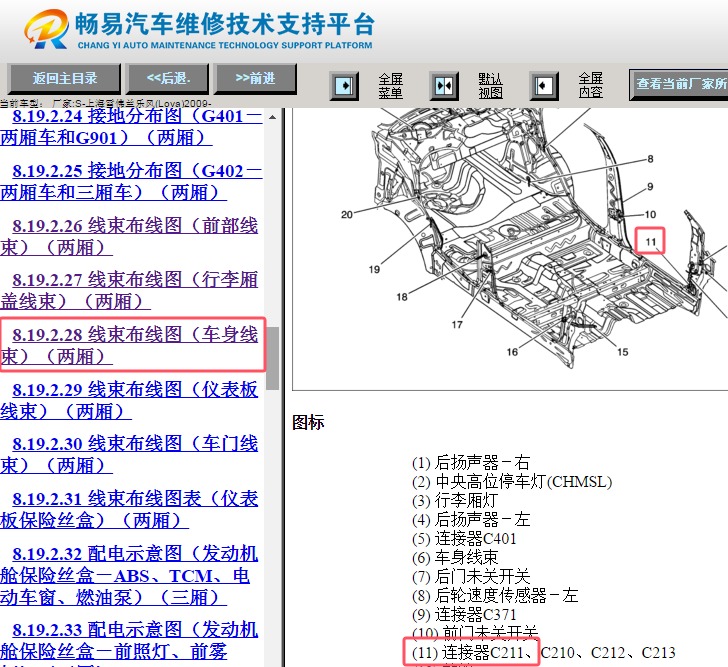This screenshot has height=667, width=728.
Task: Open 8.19.2.31 仪表板保险丝盒 table link
Action: pyautogui.click(x=129, y=509)
